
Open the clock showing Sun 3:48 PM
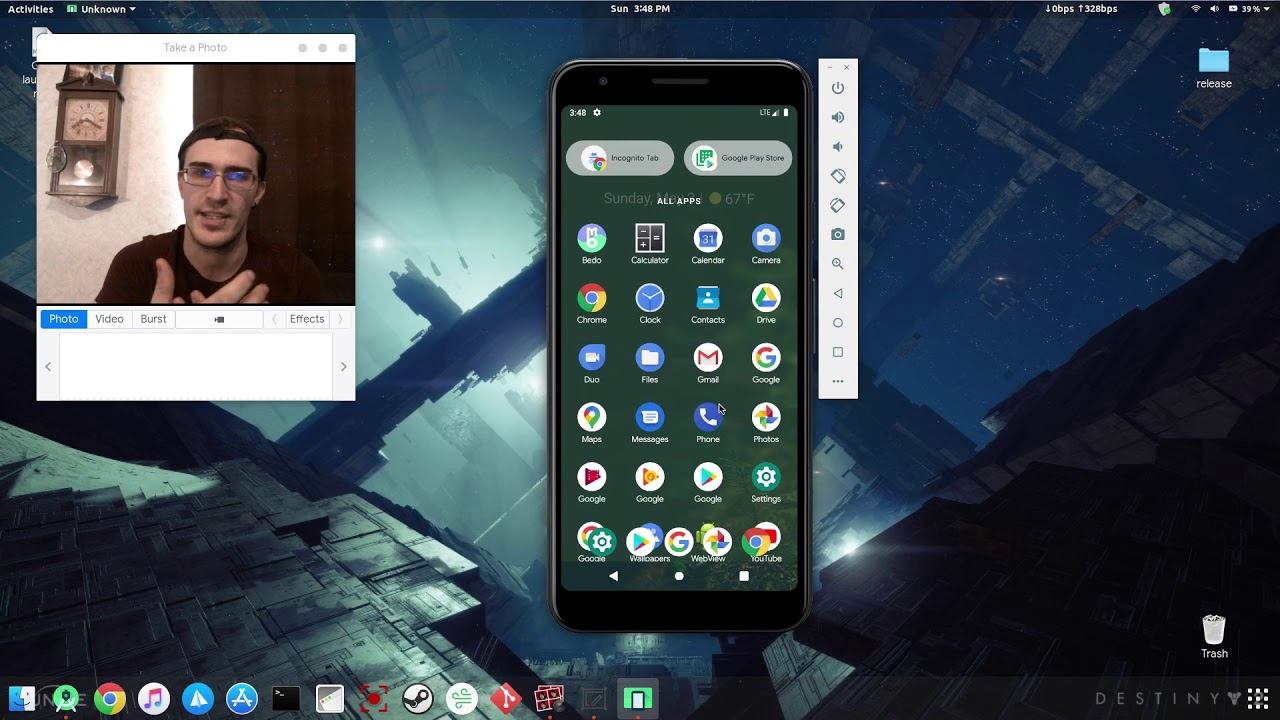pyautogui.click(x=640, y=9)
